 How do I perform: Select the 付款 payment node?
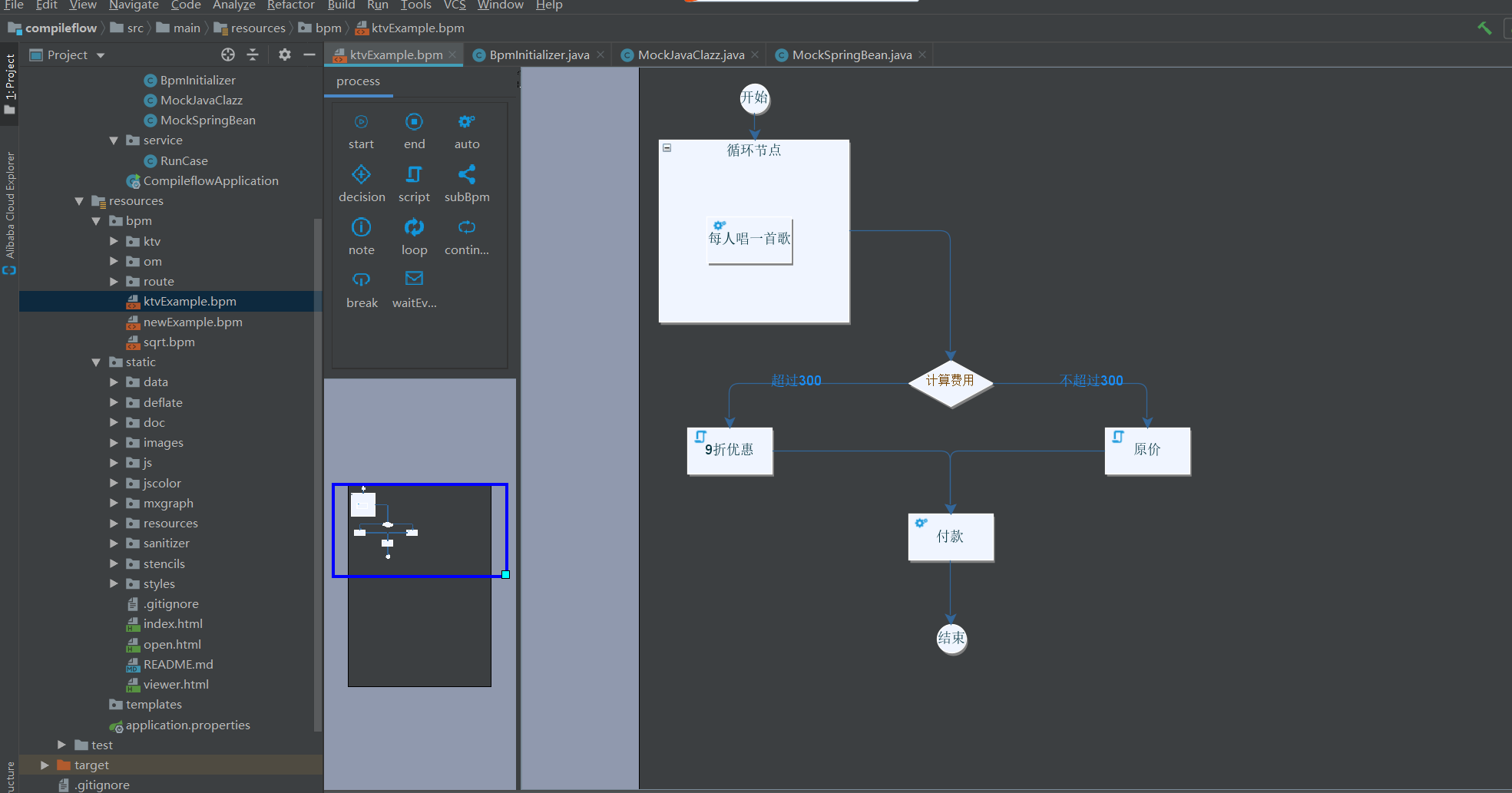point(951,536)
